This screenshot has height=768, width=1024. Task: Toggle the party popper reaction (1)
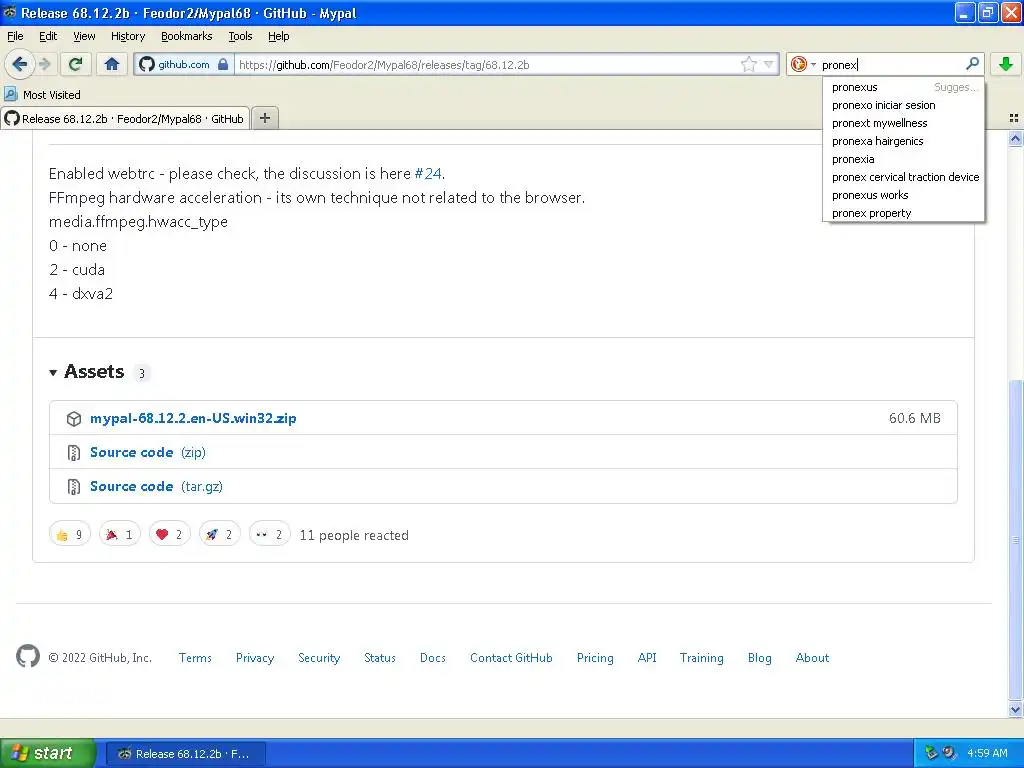120,535
